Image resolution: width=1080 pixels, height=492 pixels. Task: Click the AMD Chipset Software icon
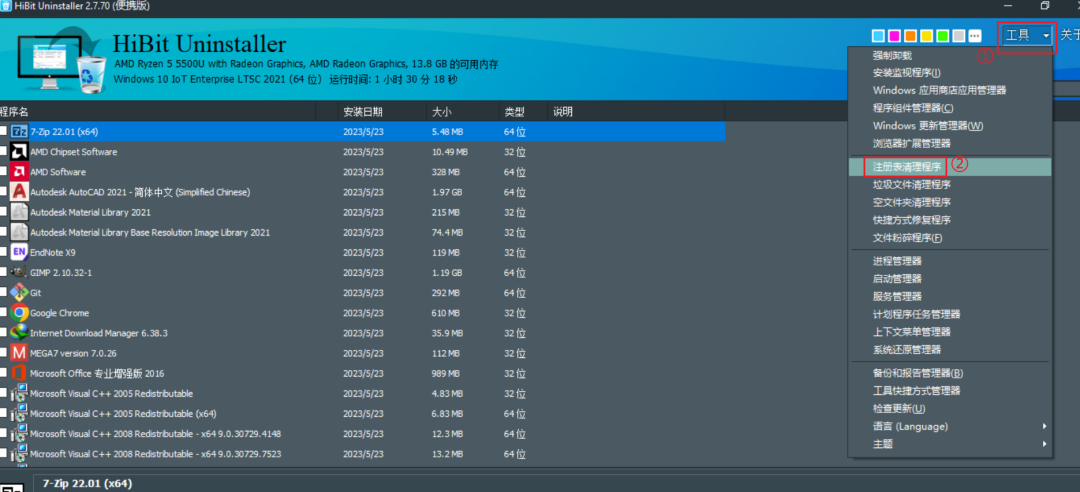tap(19, 152)
